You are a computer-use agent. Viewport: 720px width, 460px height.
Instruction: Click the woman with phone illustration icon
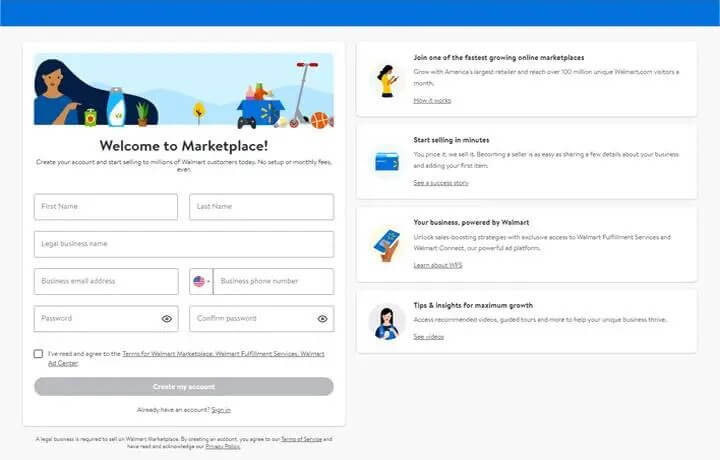tap(387, 81)
